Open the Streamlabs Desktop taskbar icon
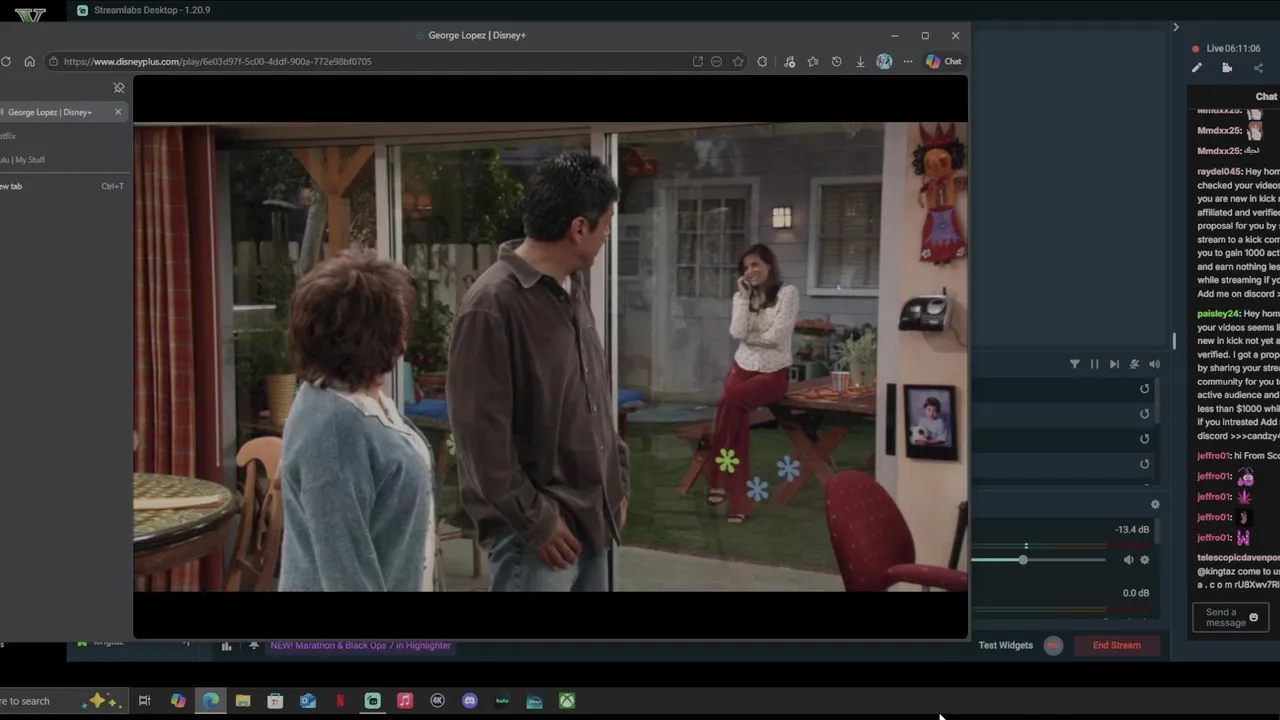Screen dimensions: 1280x720 373,701
